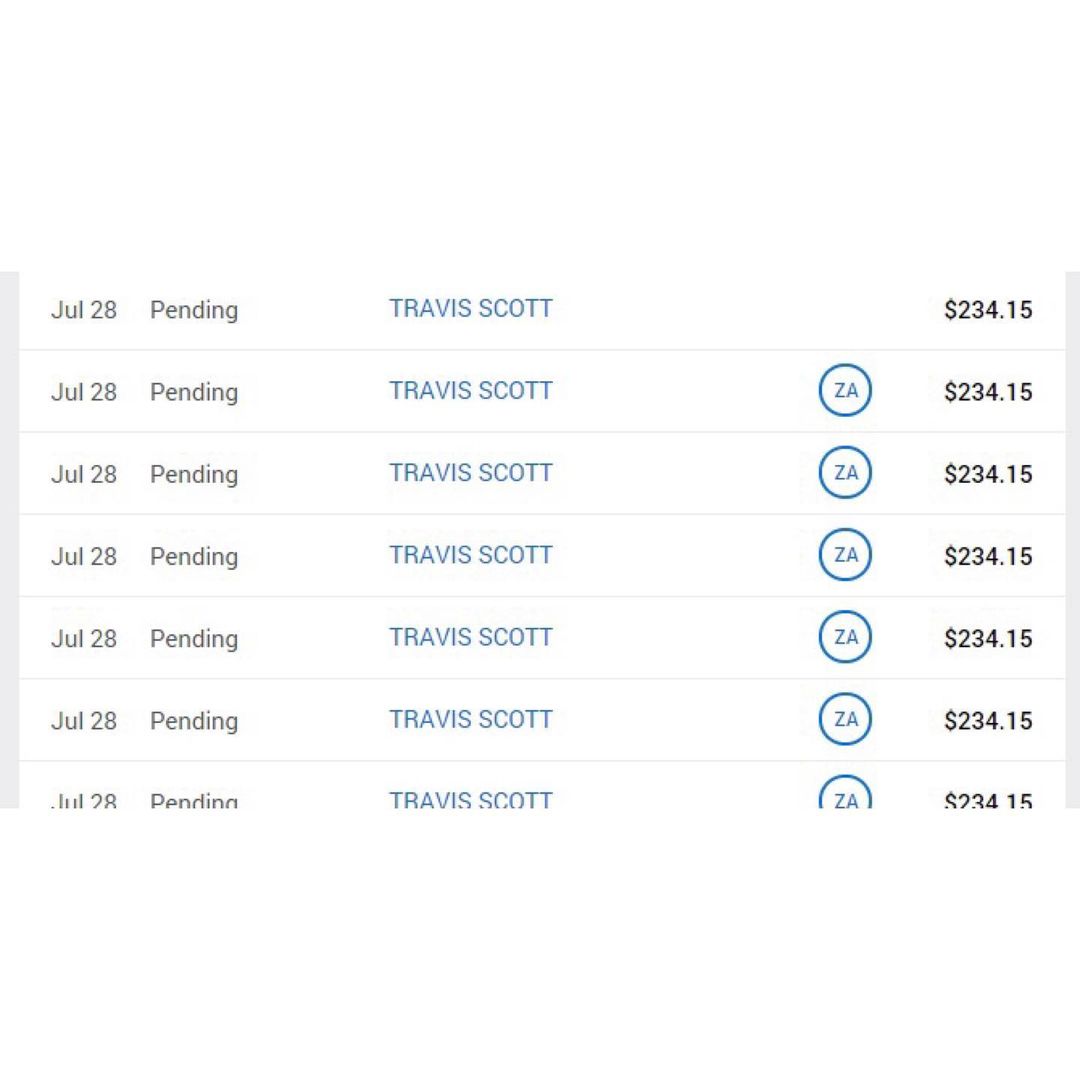1080x1080 pixels.
Task: Click the ZA badge in the fourth transaction row
Action: tap(845, 555)
